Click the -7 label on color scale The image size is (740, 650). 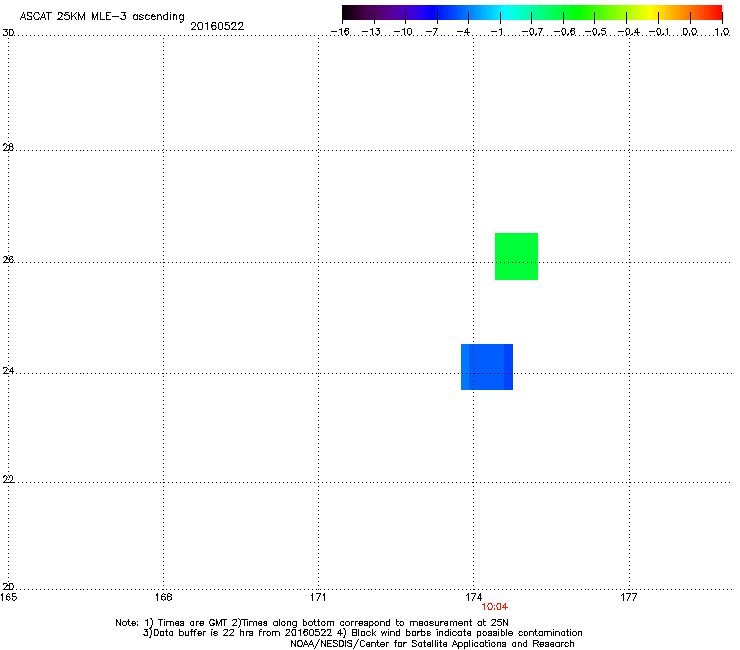432,32
